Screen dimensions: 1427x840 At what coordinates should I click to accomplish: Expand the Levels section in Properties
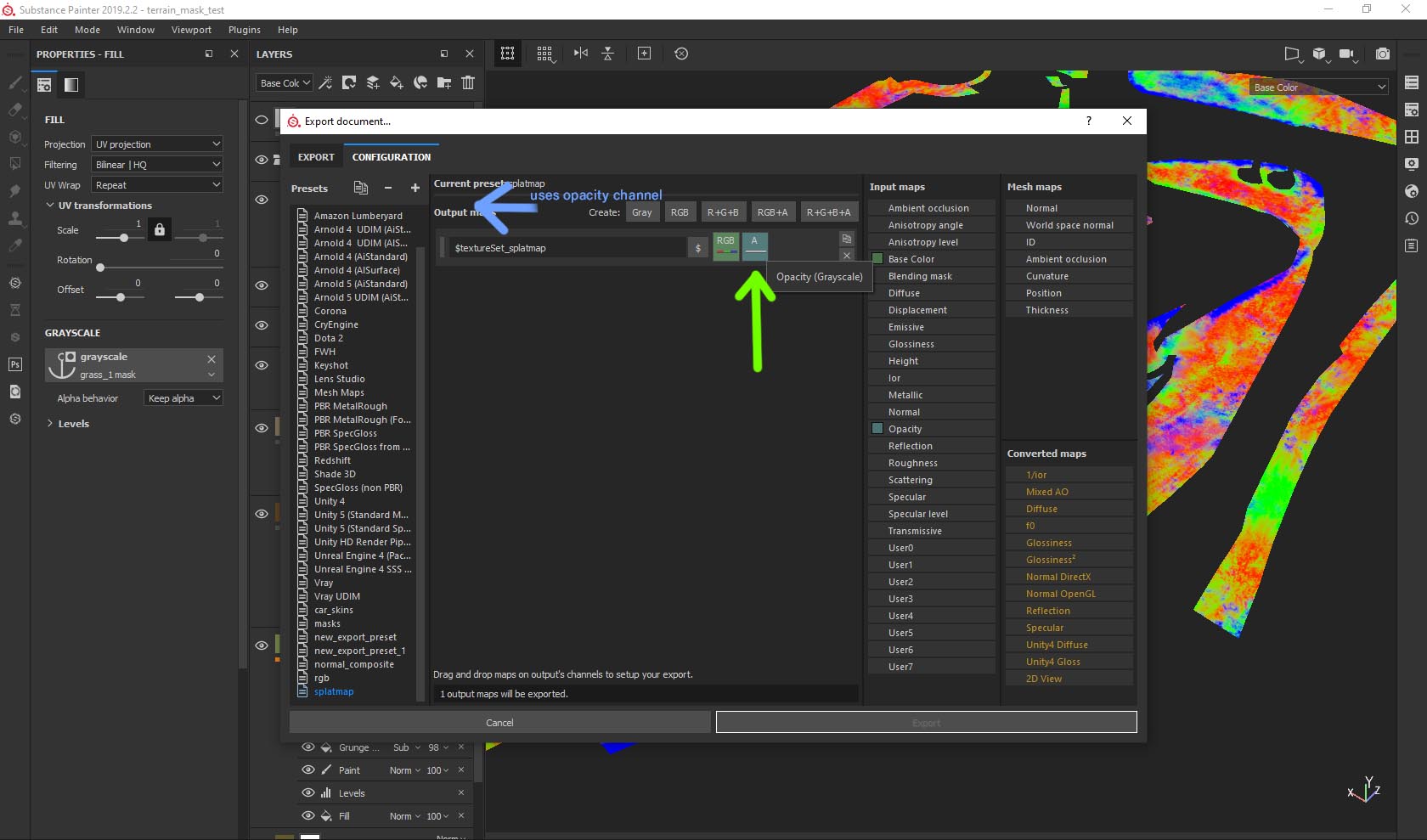(x=50, y=424)
